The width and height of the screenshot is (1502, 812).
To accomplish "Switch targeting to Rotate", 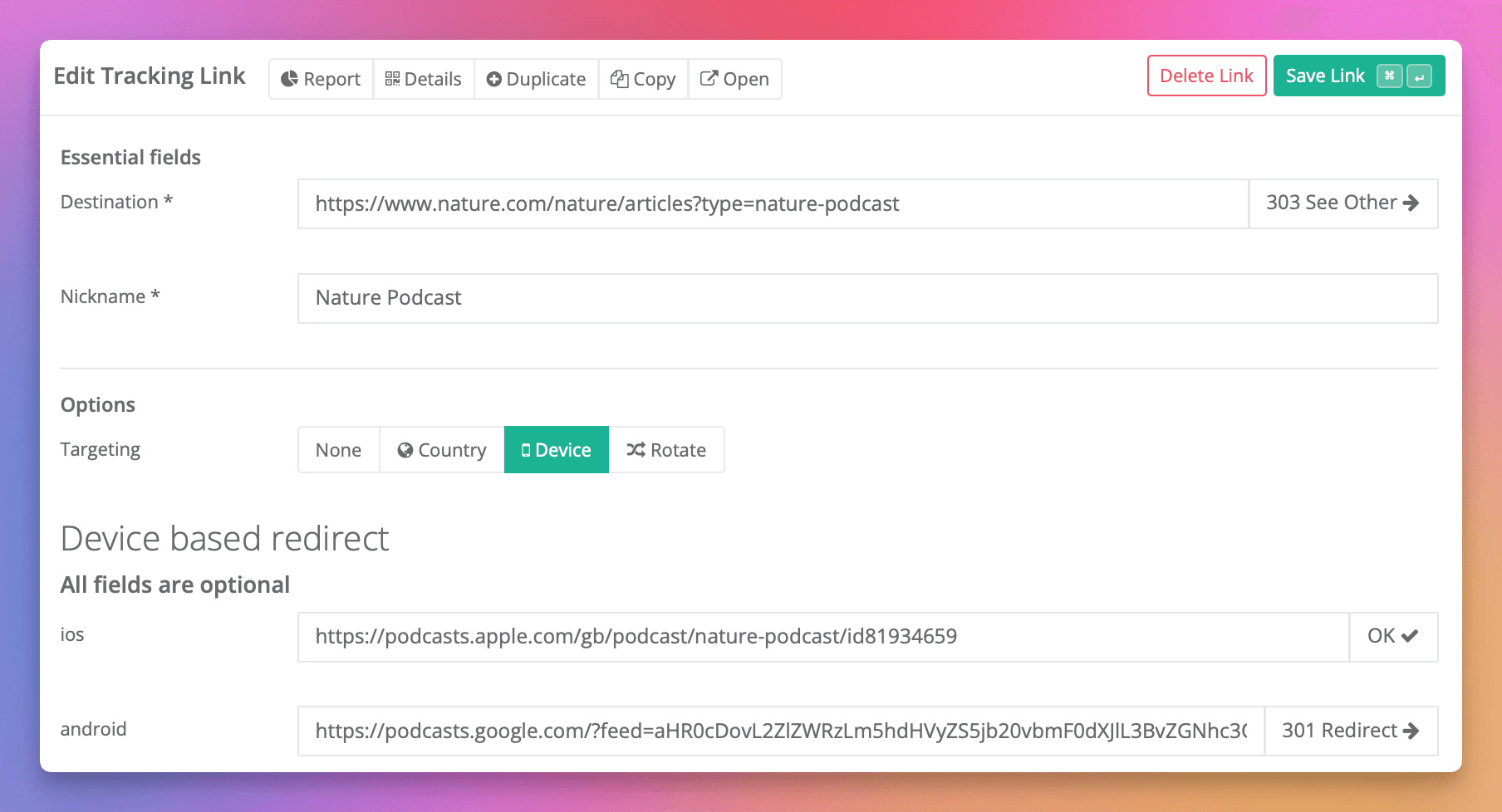I will tap(667, 449).
